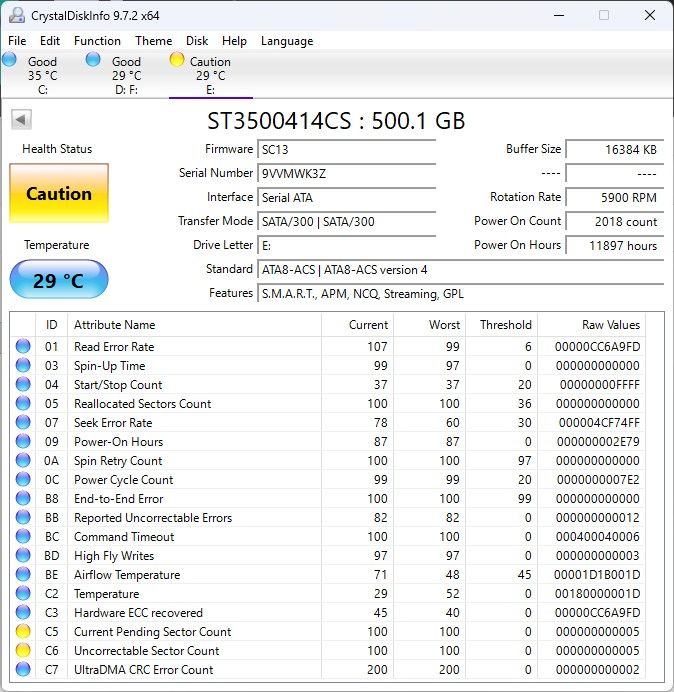Click the ID column header
The image size is (674, 692).
[51, 325]
